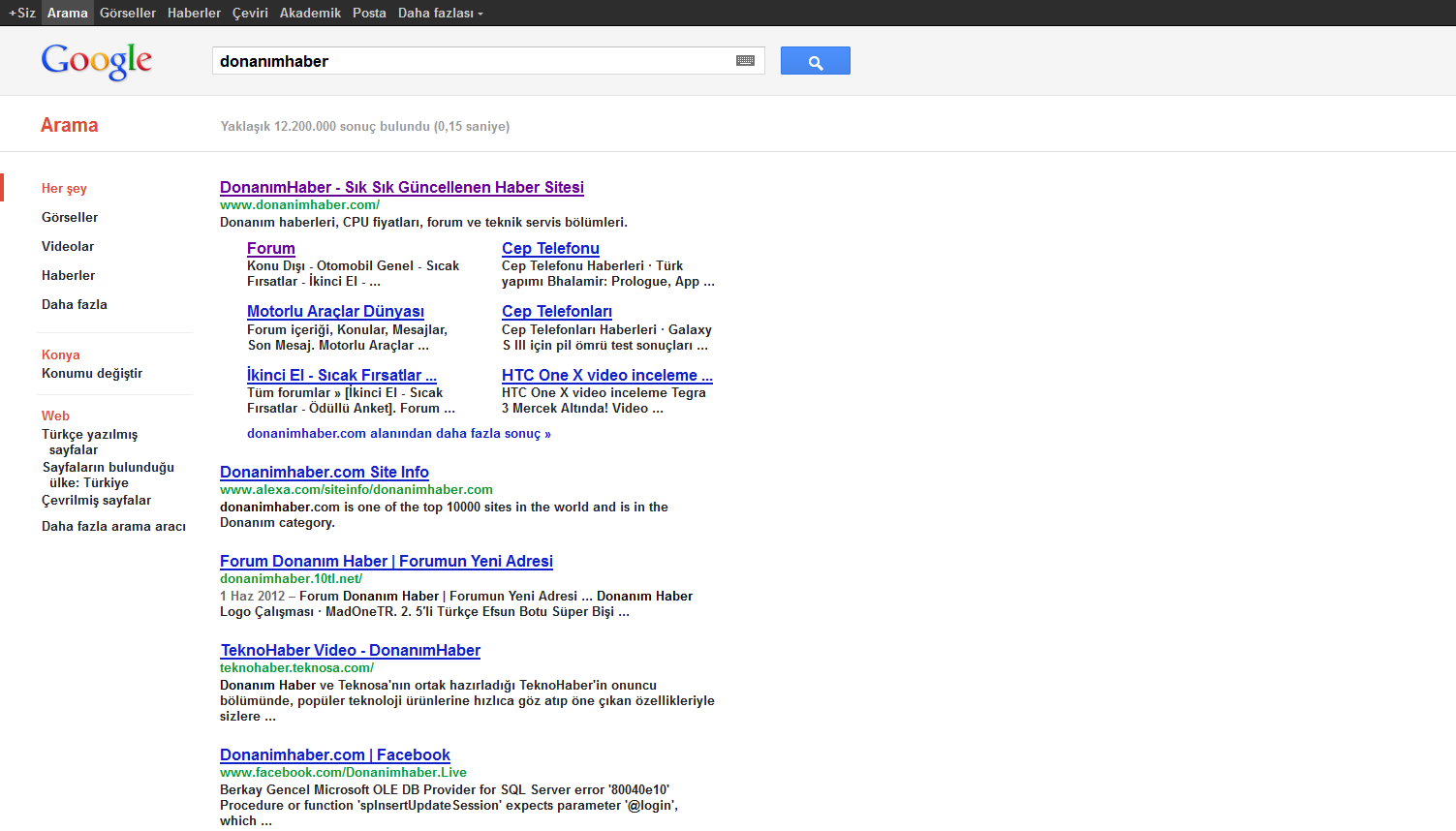The width and height of the screenshot is (1456, 831).
Task: Open Akademik in the top bar
Action: click(x=310, y=13)
